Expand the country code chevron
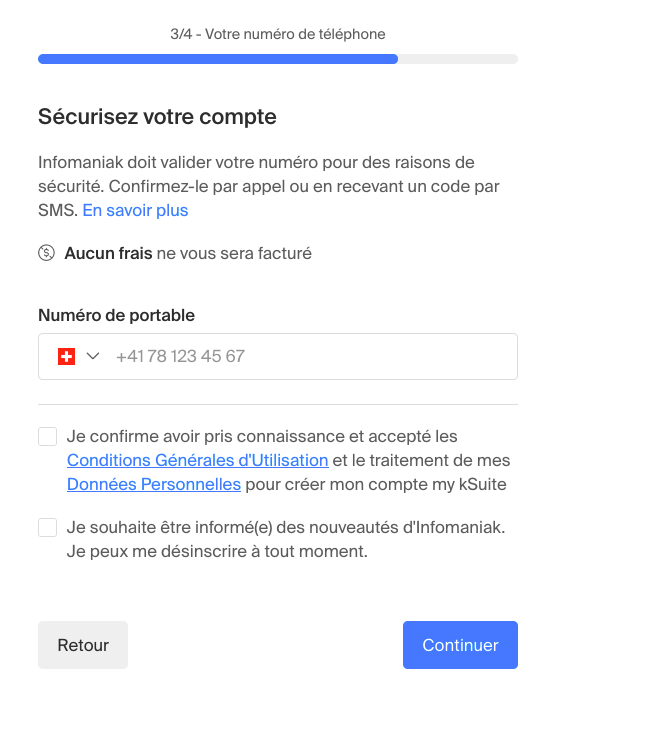The image size is (657, 738). [94, 356]
